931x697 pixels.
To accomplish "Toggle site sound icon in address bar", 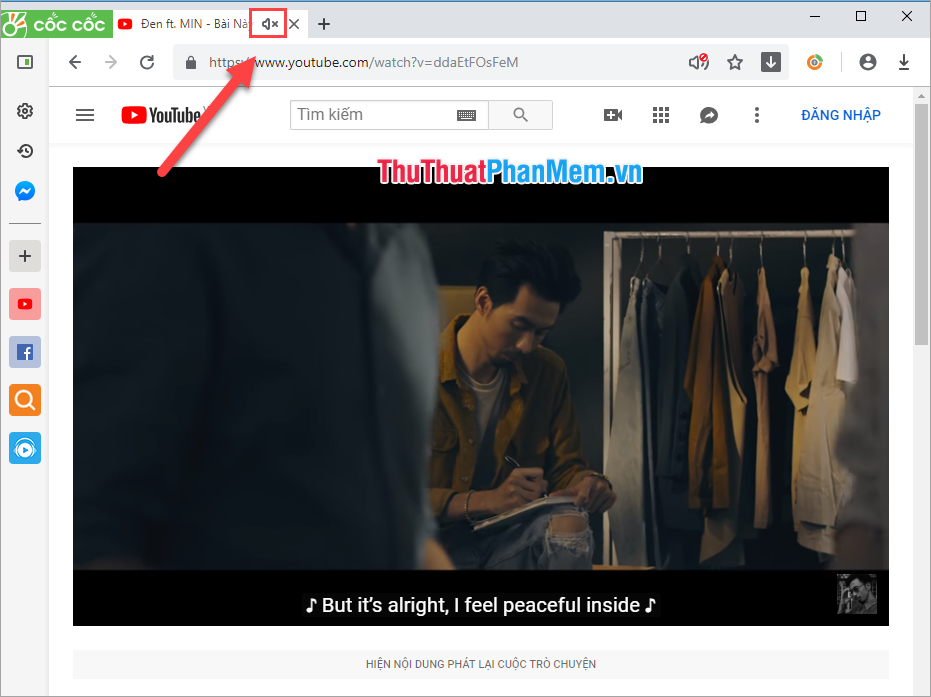I will [x=698, y=62].
